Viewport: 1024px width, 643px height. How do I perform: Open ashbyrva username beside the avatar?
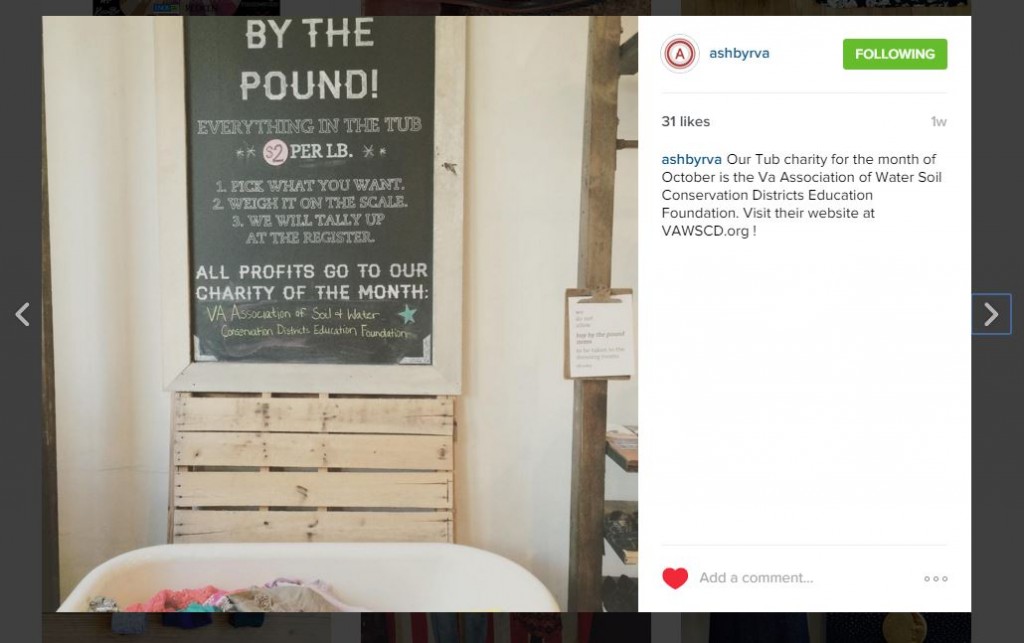pyautogui.click(x=739, y=54)
